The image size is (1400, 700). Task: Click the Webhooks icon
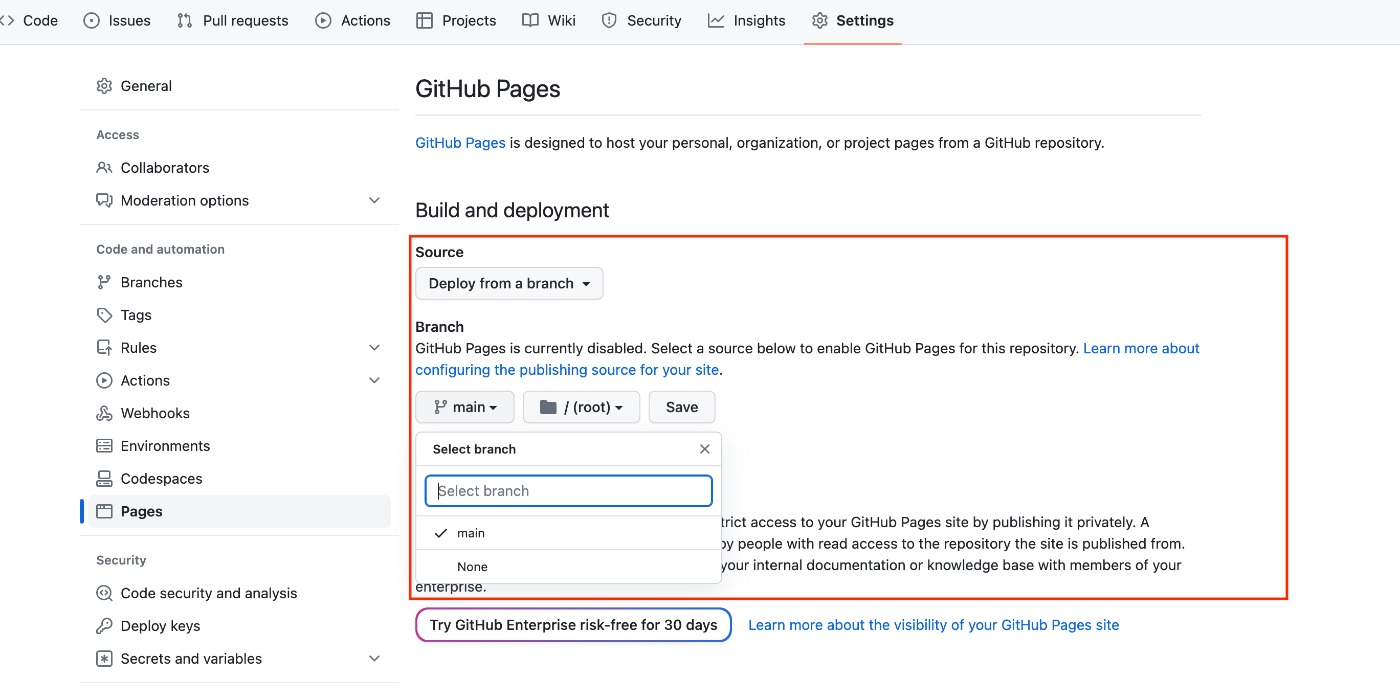(x=104, y=413)
